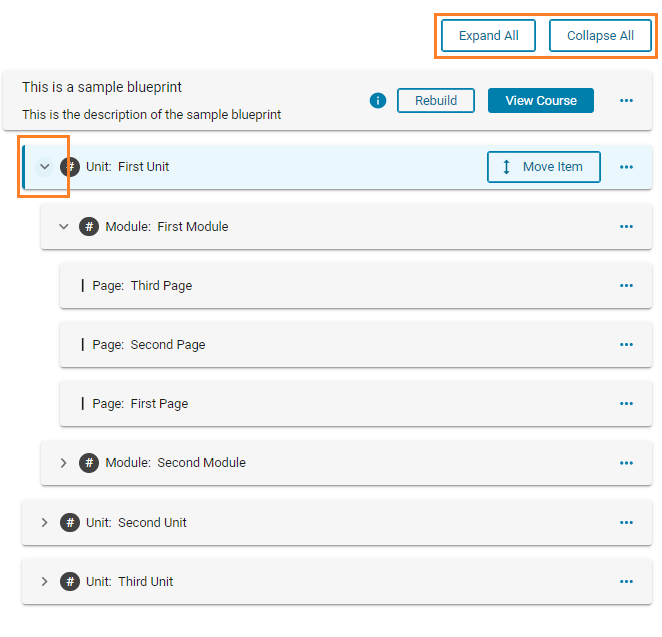This screenshot has width=662, height=637.
Task: Click the blueprint info icon
Action: (377, 100)
